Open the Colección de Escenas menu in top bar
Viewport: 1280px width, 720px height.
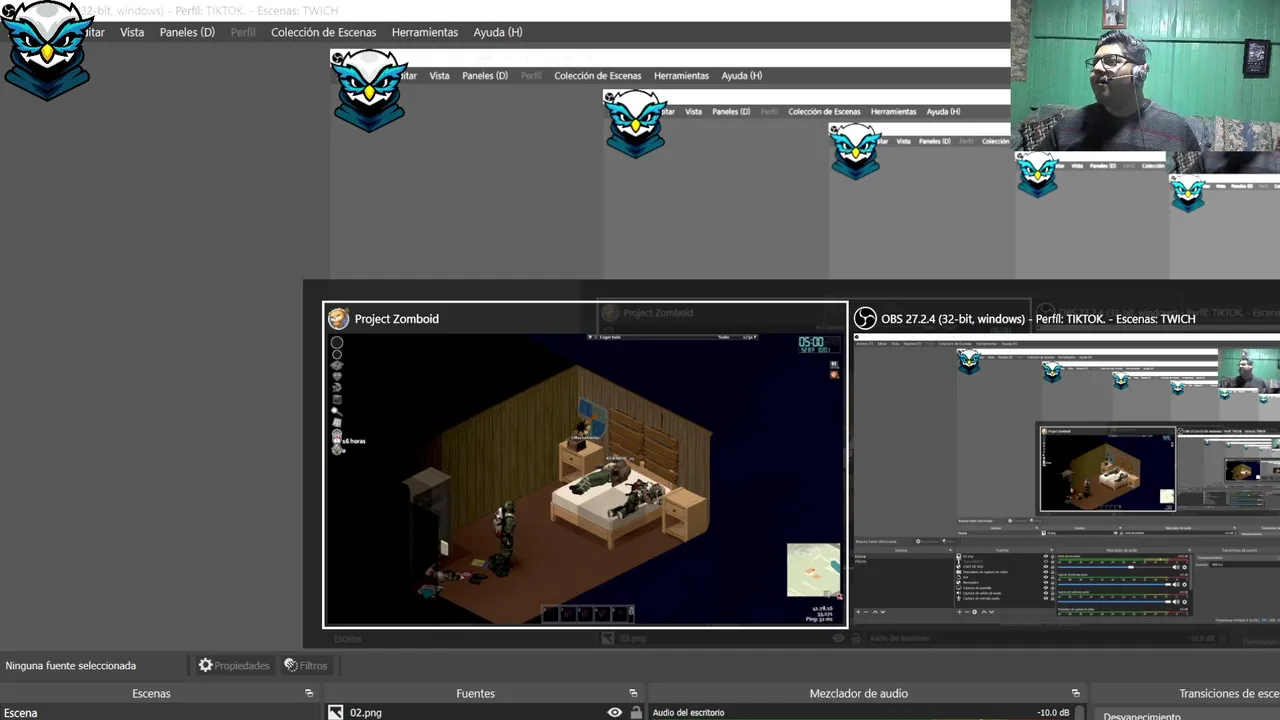(x=323, y=32)
